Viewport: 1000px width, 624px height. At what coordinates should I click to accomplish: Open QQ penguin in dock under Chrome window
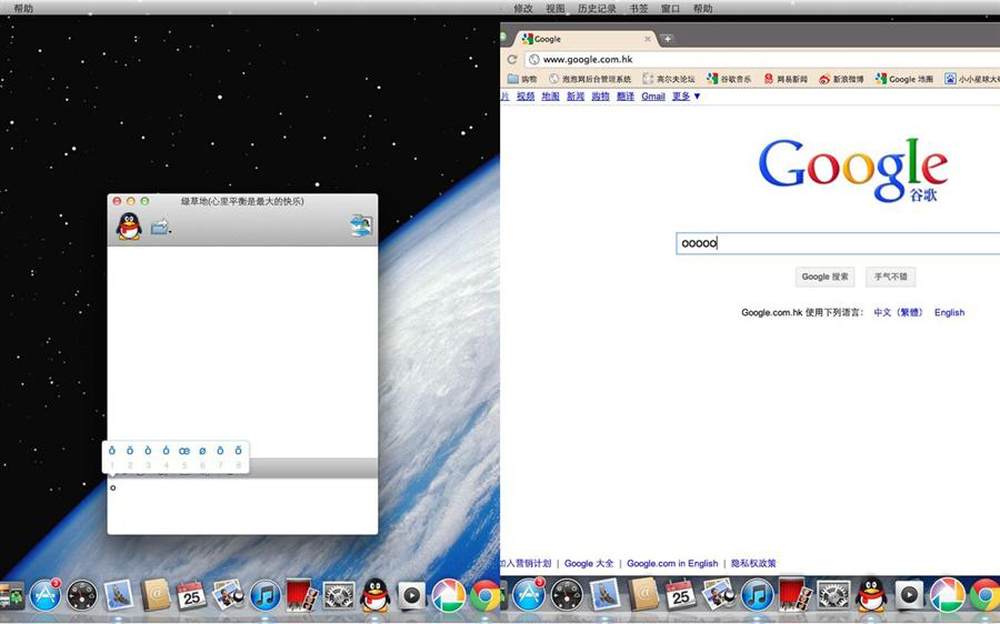pyautogui.click(x=871, y=595)
